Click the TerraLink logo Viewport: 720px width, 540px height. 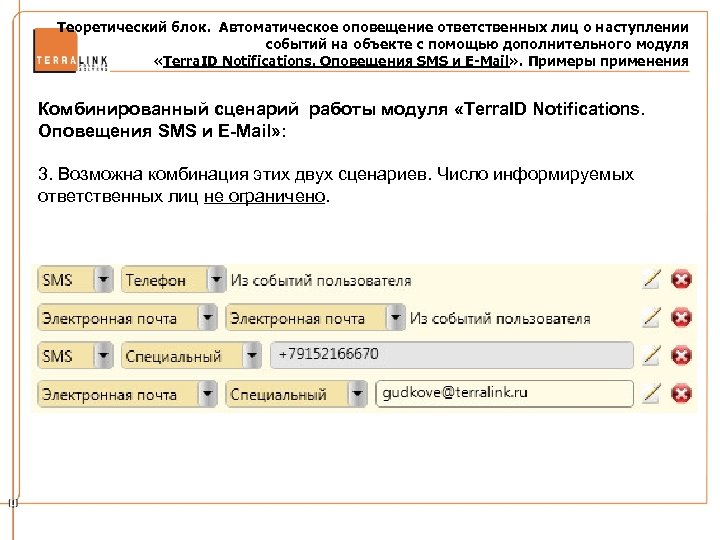pyautogui.click(x=70, y=51)
